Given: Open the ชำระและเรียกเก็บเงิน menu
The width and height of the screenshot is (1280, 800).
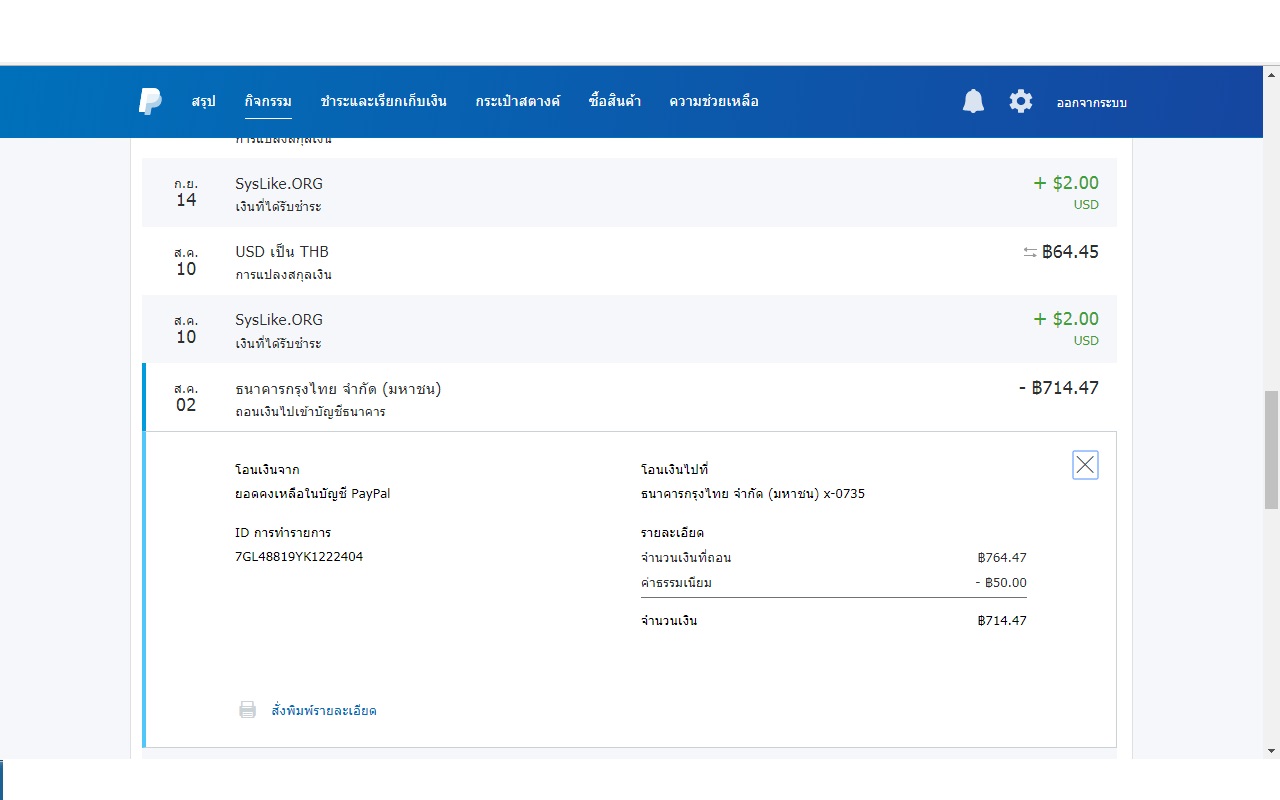Looking at the screenshot, I should tap(384, 101).
